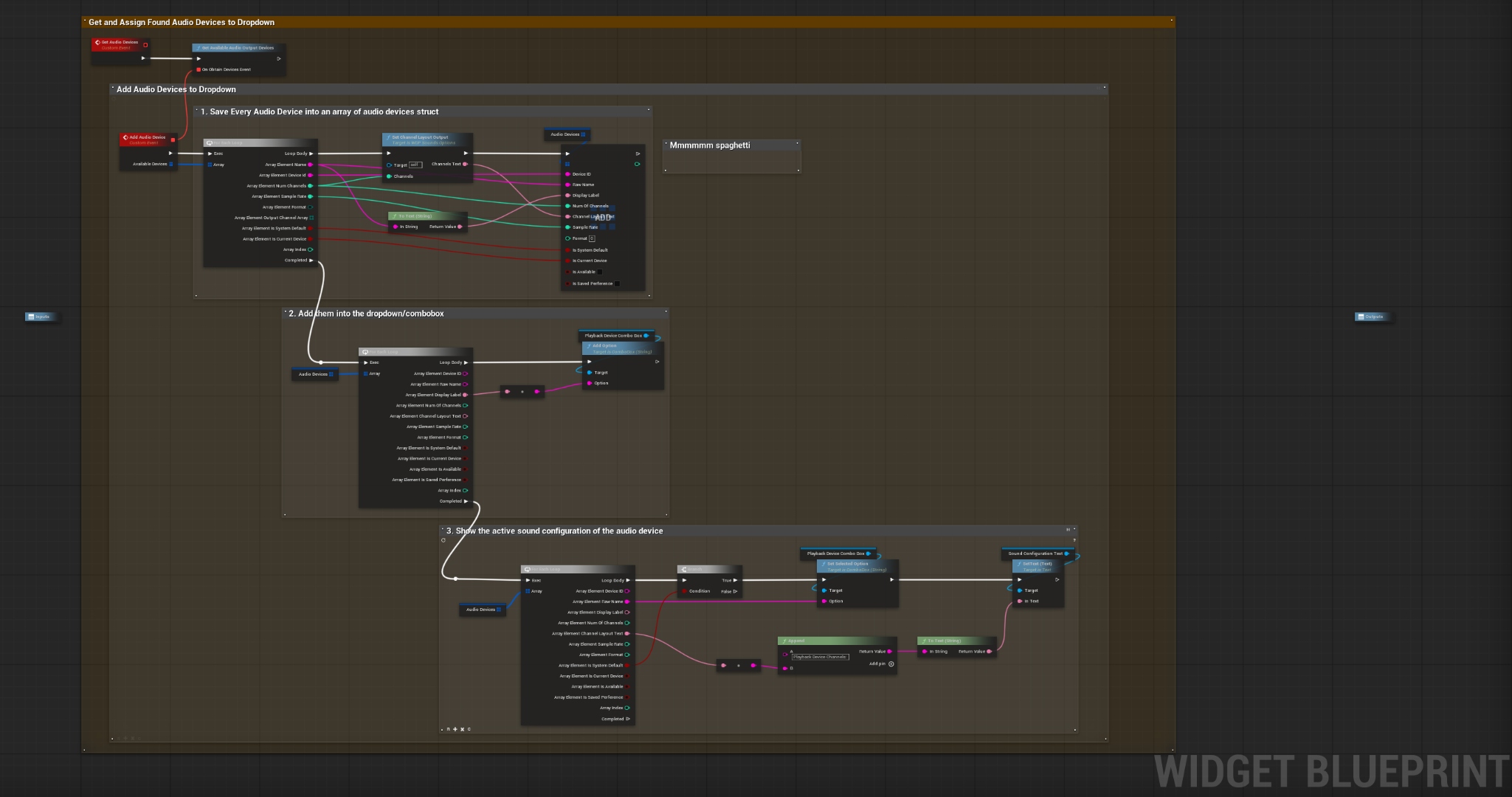The height and width of the screenshot is (797, 1512).
Task: Click the Add Audio Devices to Dropdown comment title
Action: pyautogui.click(x=176, y=89)
